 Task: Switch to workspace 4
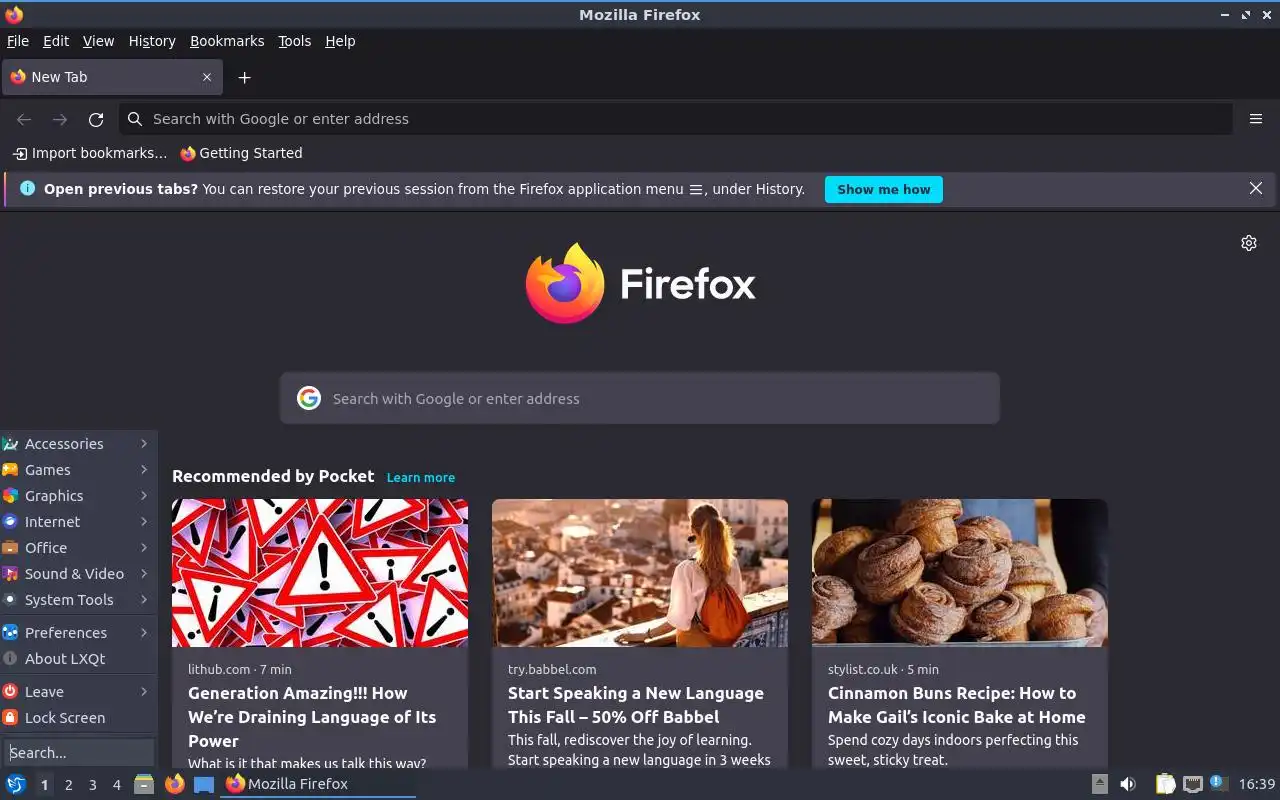click(x=116, y=785)
